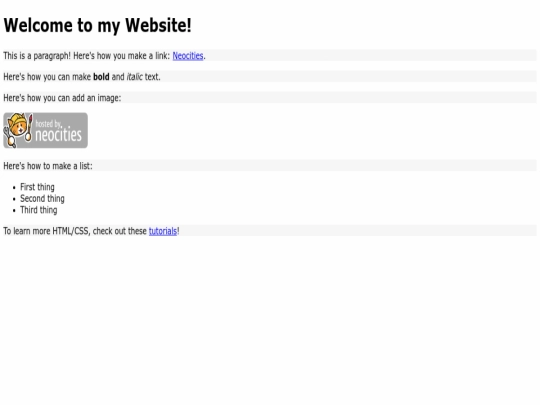Viewport: 540px width, 405px height.
Task: Select the Third thing list item
Action: [x=39, y=210]
